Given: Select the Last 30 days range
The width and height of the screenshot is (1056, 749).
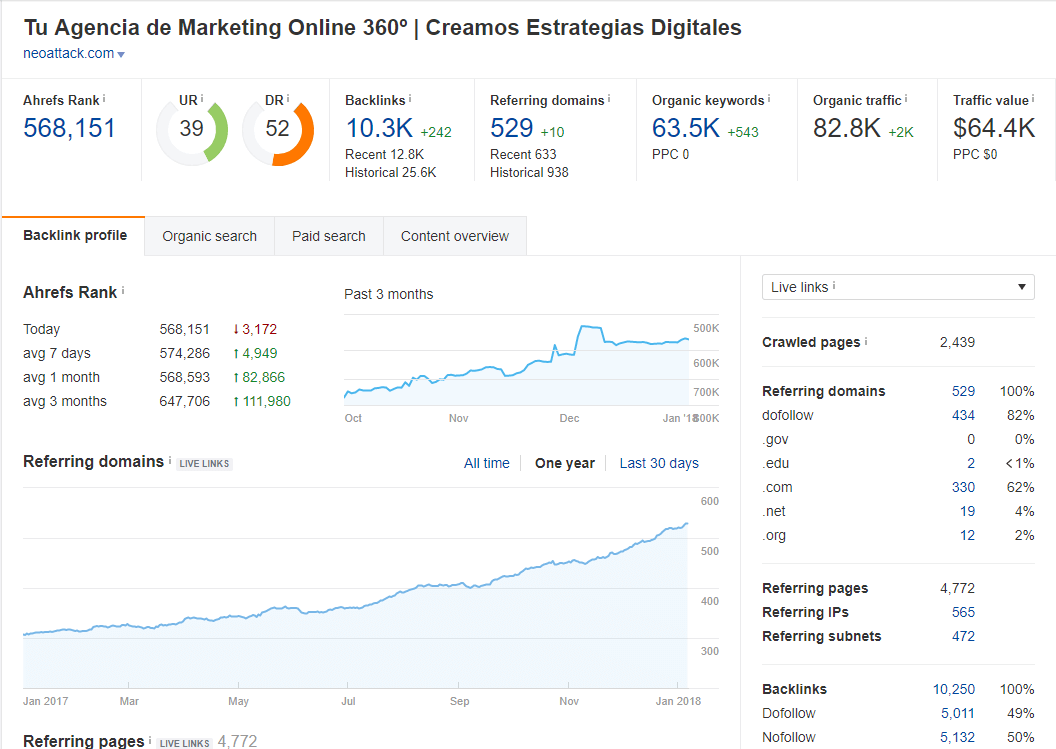Looking at the screenshot, I should (x=659, y=463).
